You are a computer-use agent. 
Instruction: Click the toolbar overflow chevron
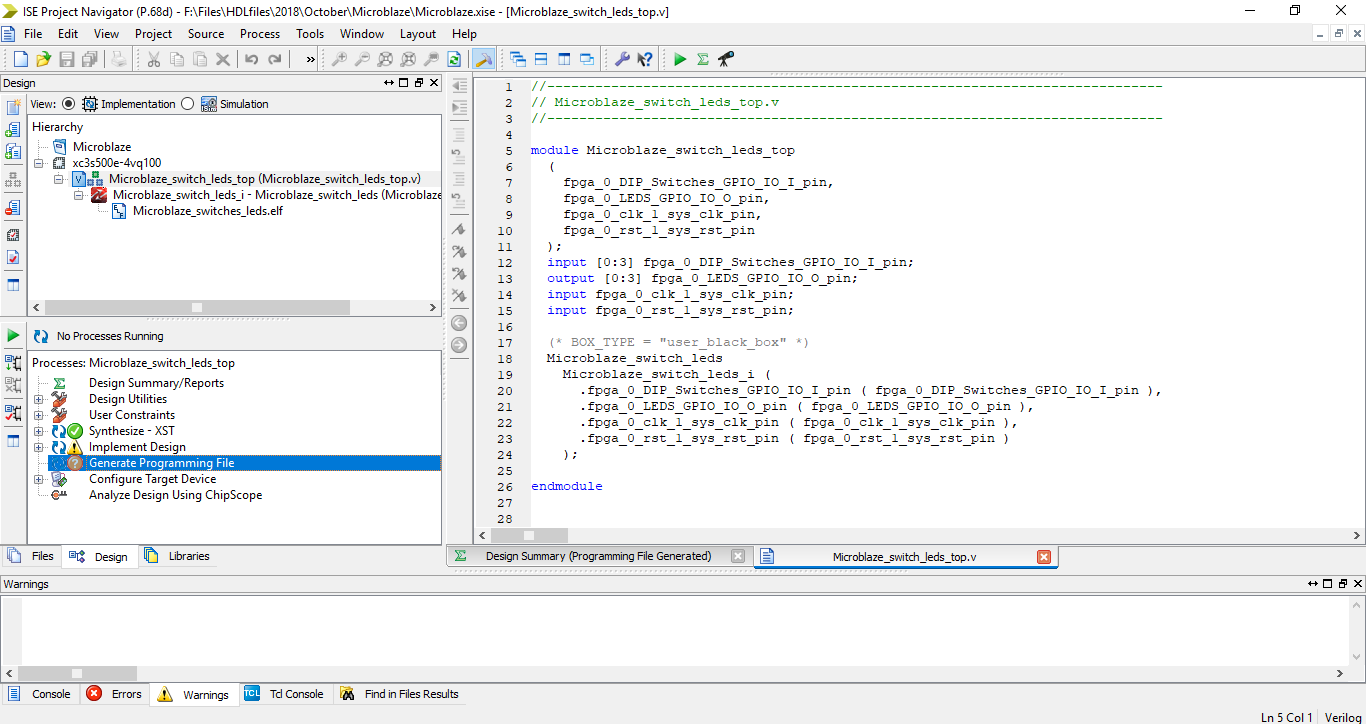pos(310,59)
